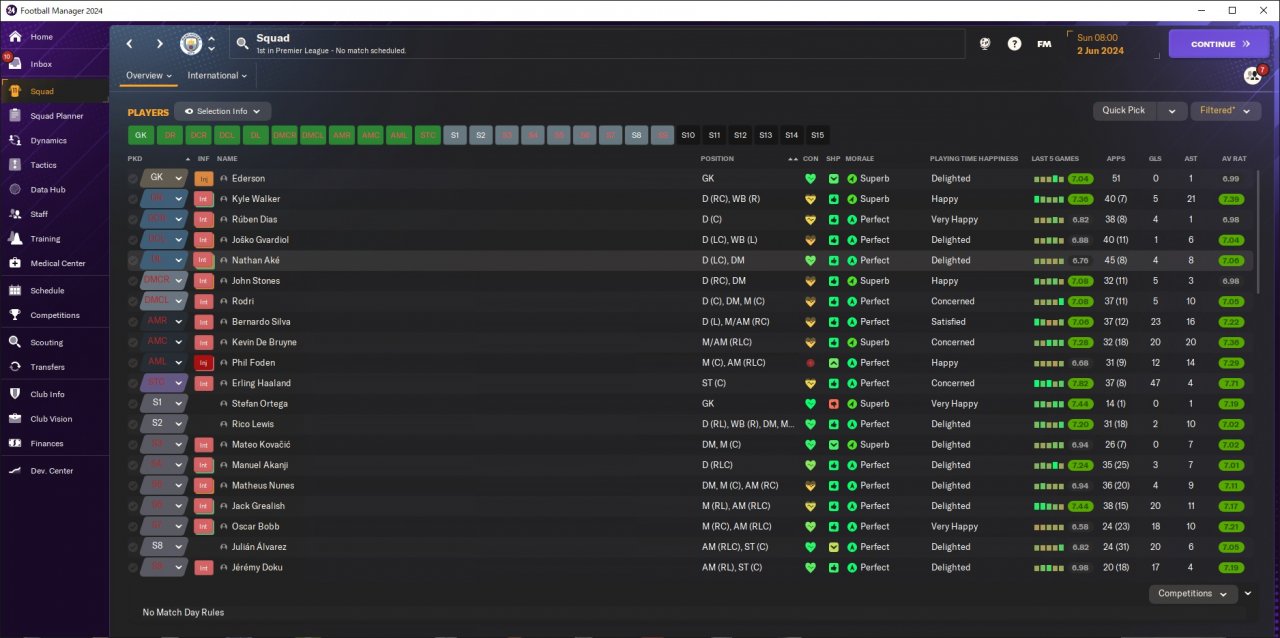Screen dimensions: 1280x638
Task: Select the S10 substitute slot
Action: (x=688, y=135)
